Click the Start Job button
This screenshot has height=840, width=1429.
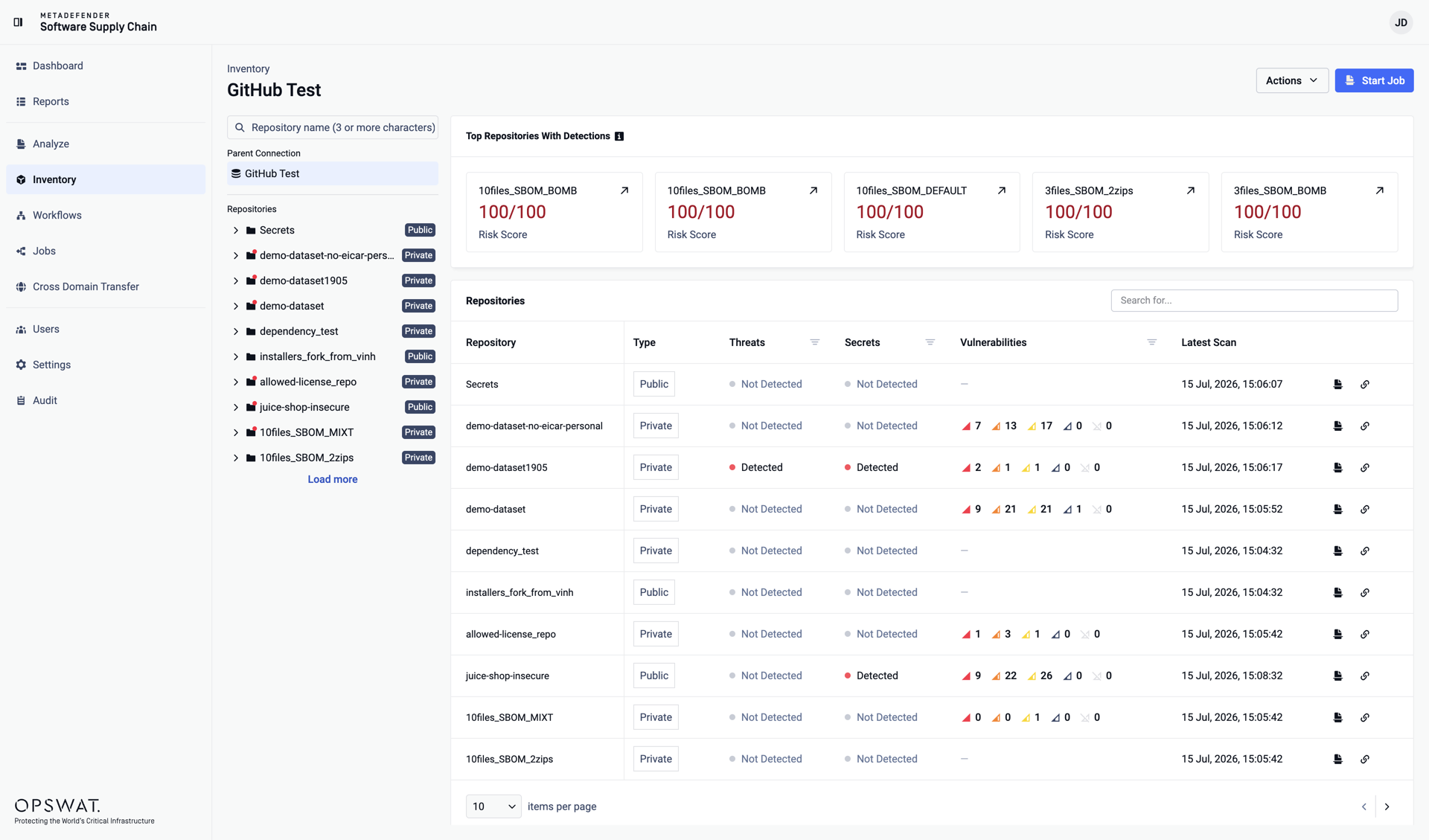pos(1374,80)
